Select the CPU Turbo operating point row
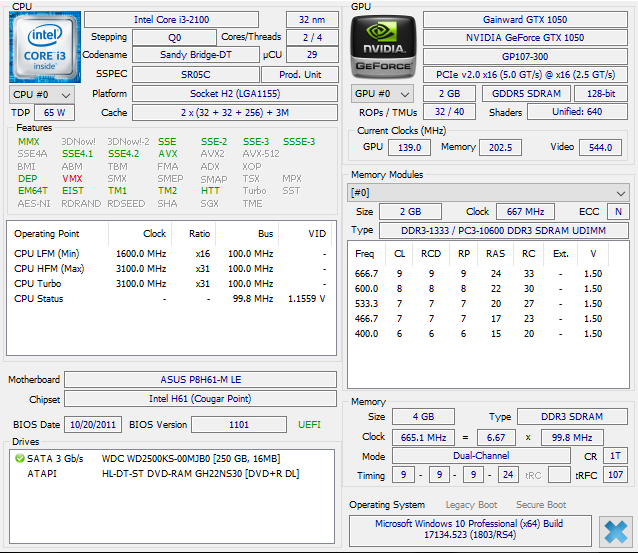Viewport: 638px width, 553px height. click(x=170, y=283)
